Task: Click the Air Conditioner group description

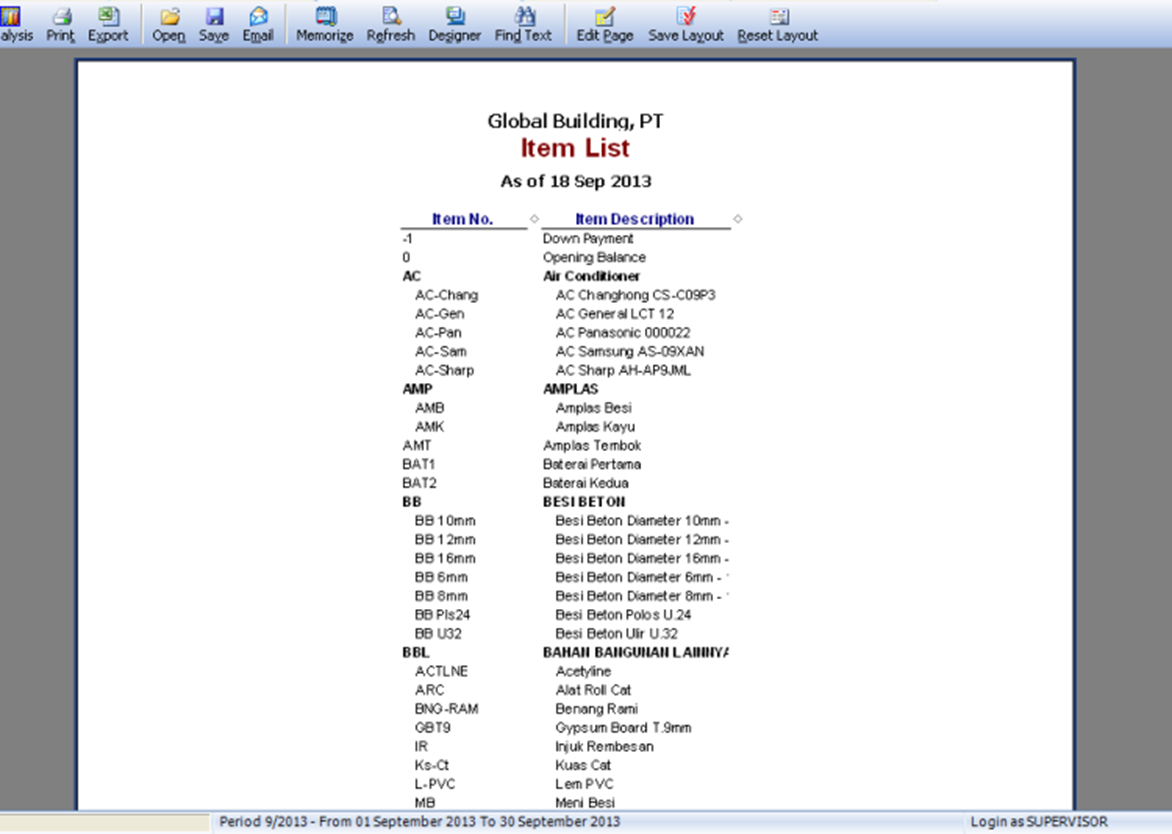Action: [591, 276]
